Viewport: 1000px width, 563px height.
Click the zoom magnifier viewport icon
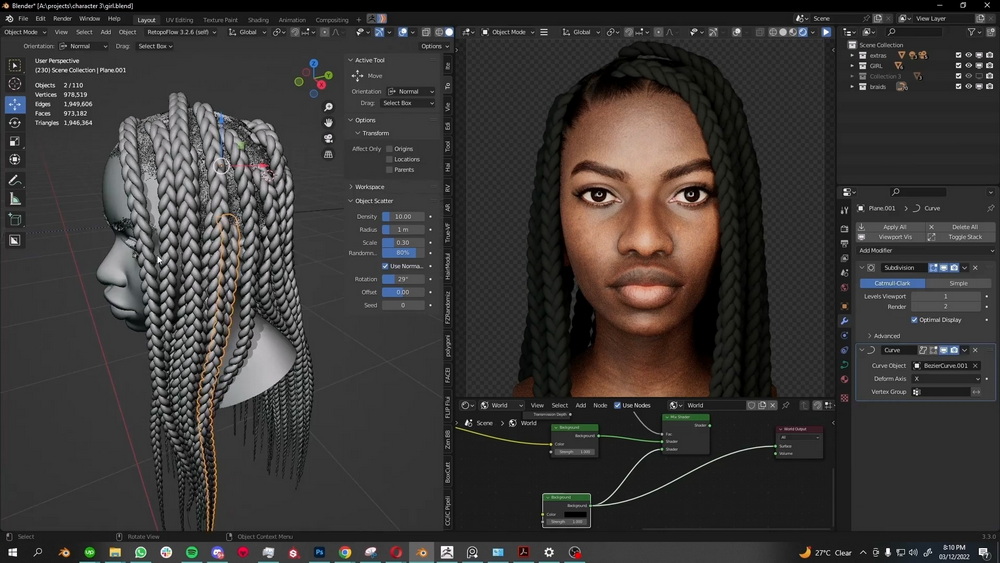click(x=328, y=107)
